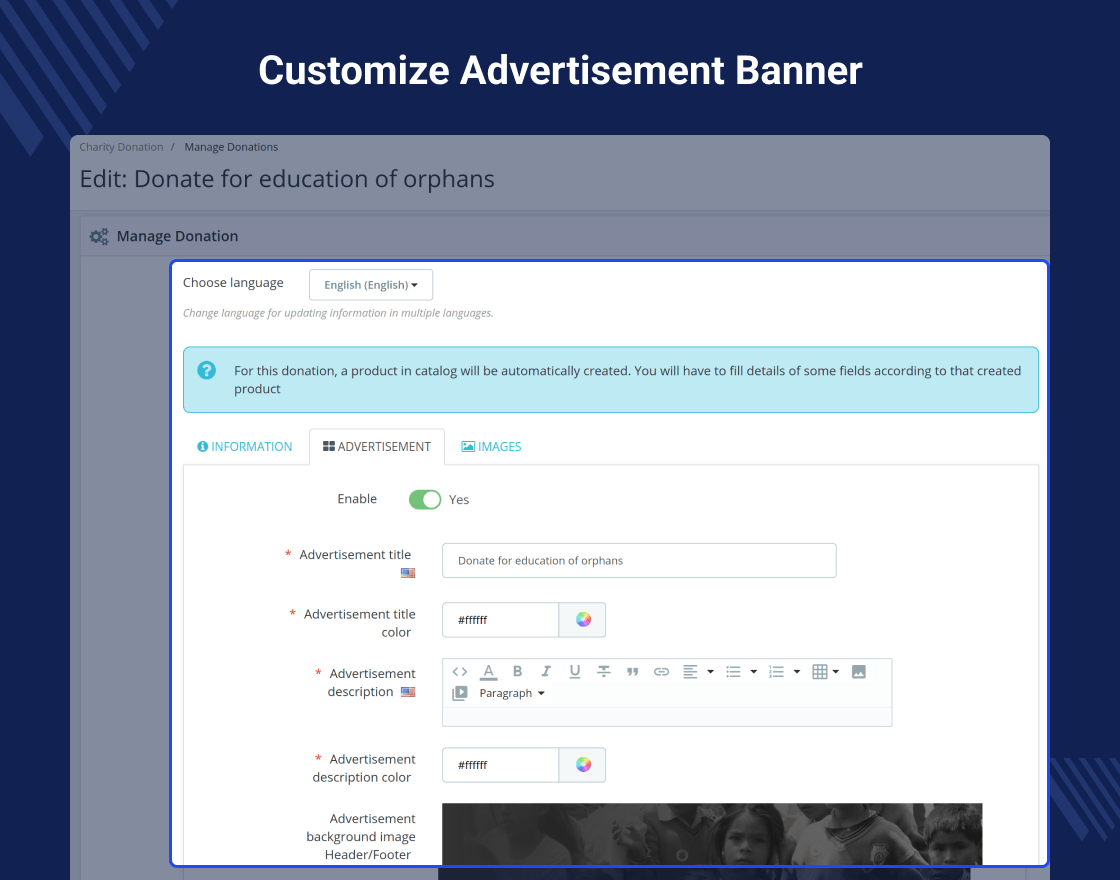This screenshot has height=880, width=1120.
Task: Click the insert media icon
Action: click(x=460, y=693)
